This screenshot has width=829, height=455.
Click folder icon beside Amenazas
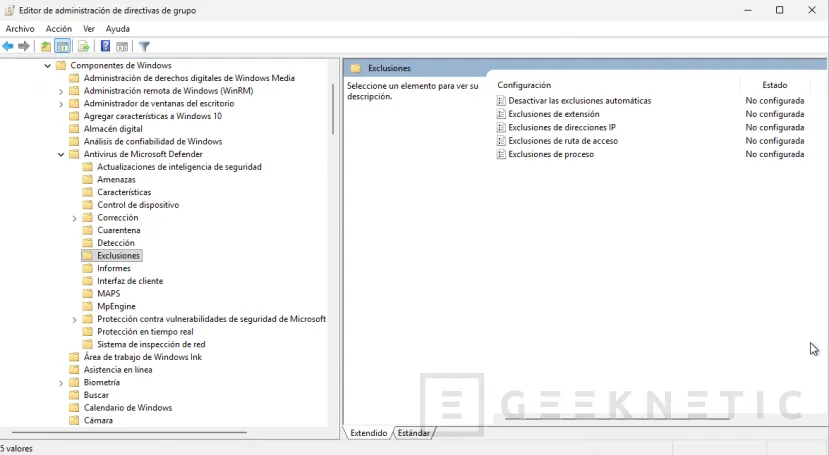(88, 180)
